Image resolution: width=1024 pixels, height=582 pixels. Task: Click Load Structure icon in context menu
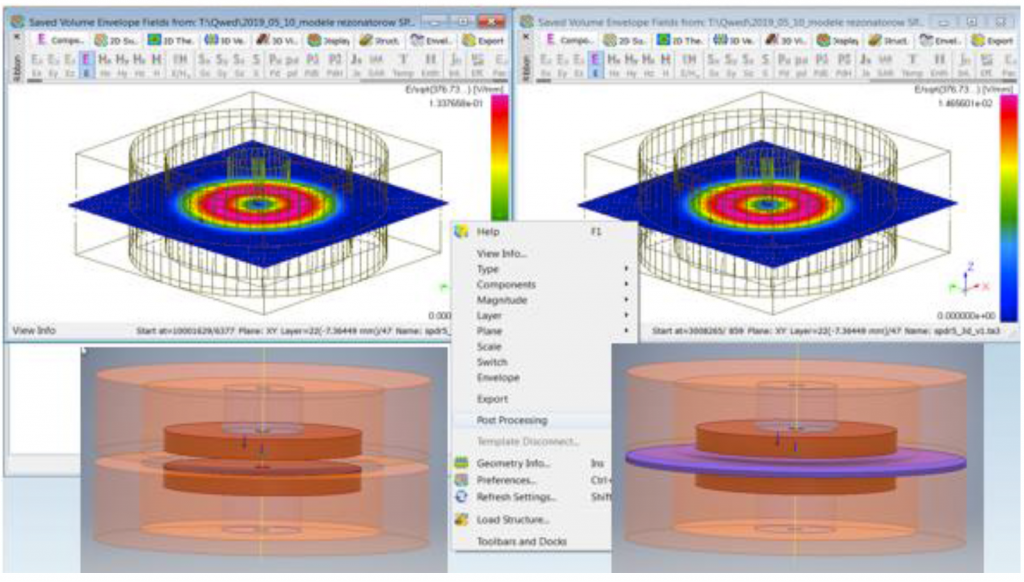[462, 520]
